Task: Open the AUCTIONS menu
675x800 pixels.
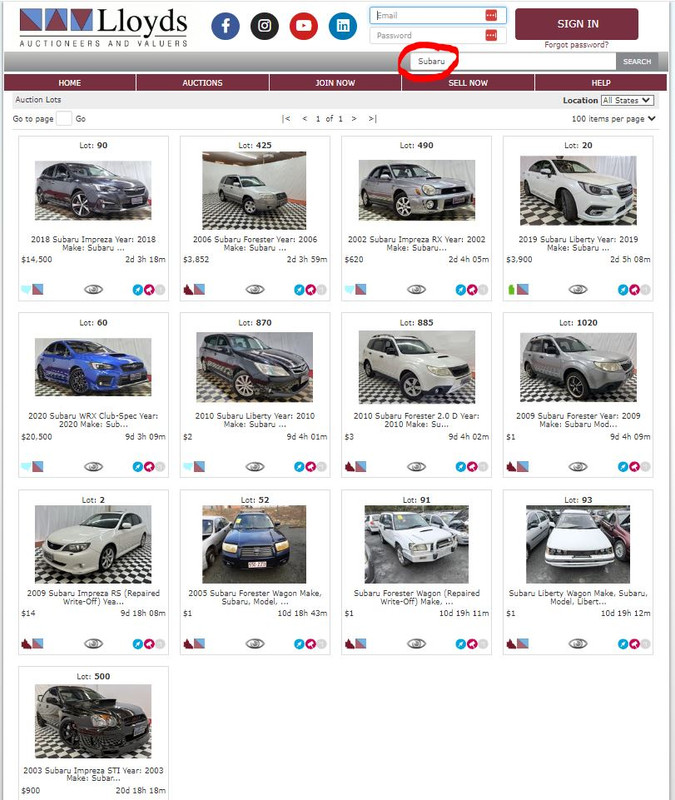Action: point(203,83)
